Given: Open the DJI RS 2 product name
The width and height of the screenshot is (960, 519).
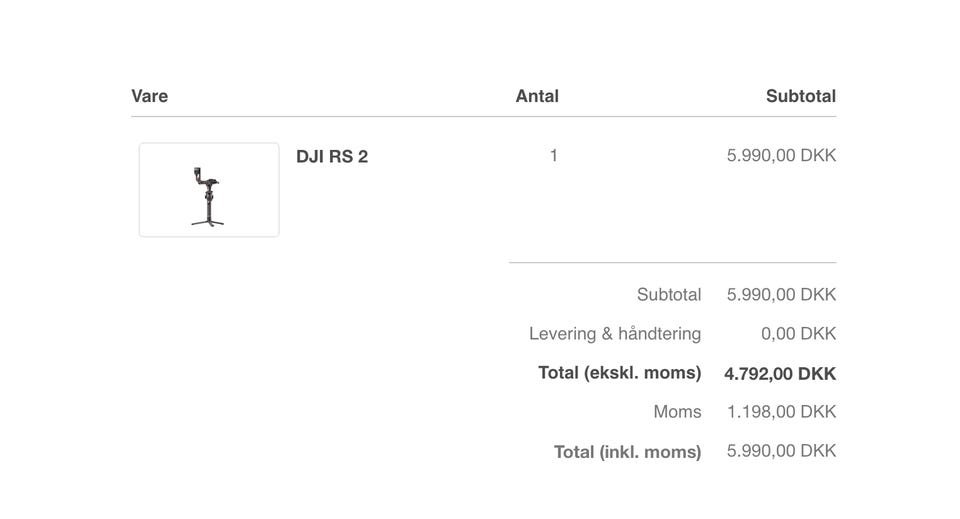Looking at the screenshot, I should click(332, 157).
